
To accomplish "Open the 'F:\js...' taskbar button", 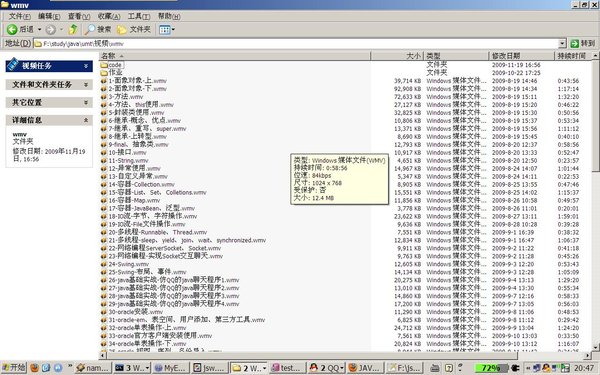I will tap(404, 368).
